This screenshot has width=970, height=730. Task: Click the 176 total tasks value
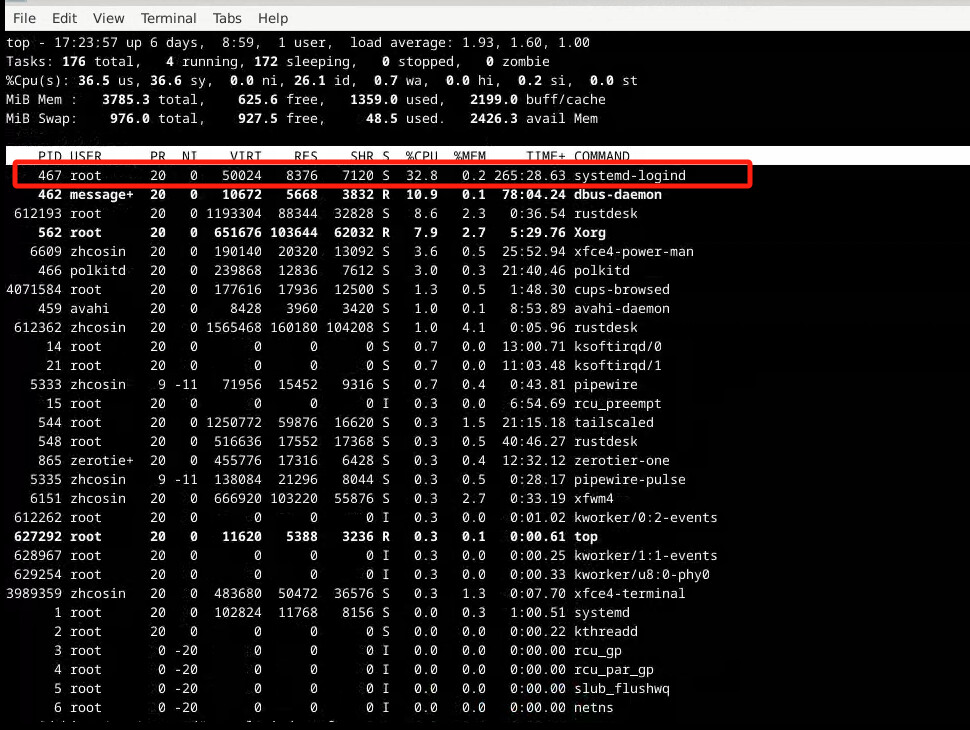tap(74, 62)
